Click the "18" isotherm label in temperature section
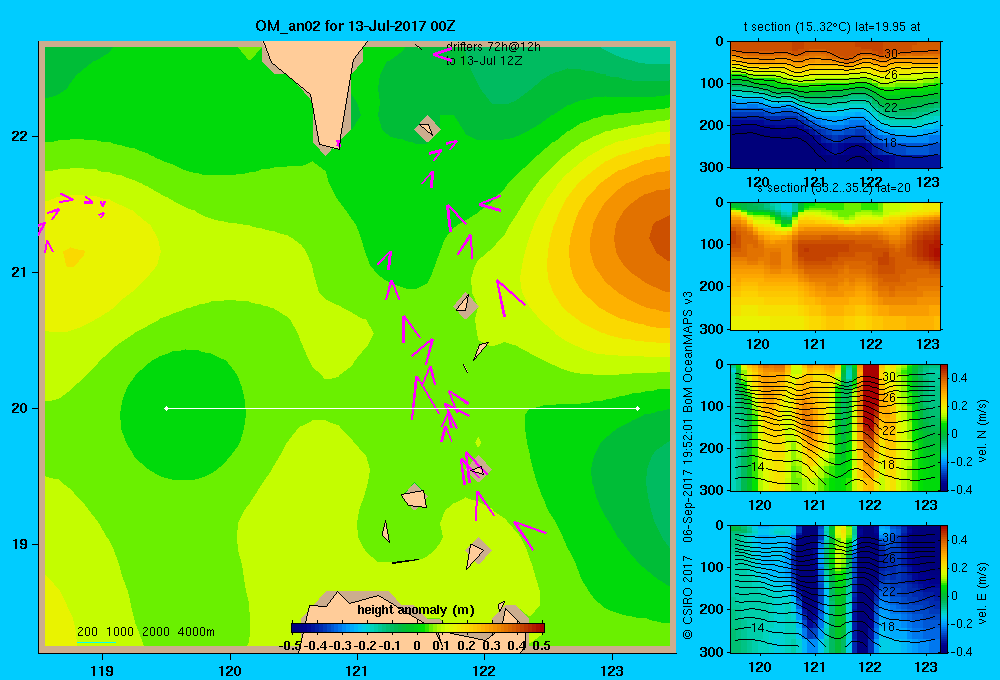Viewport: 1000px width, 680px height. click(890, 142)
